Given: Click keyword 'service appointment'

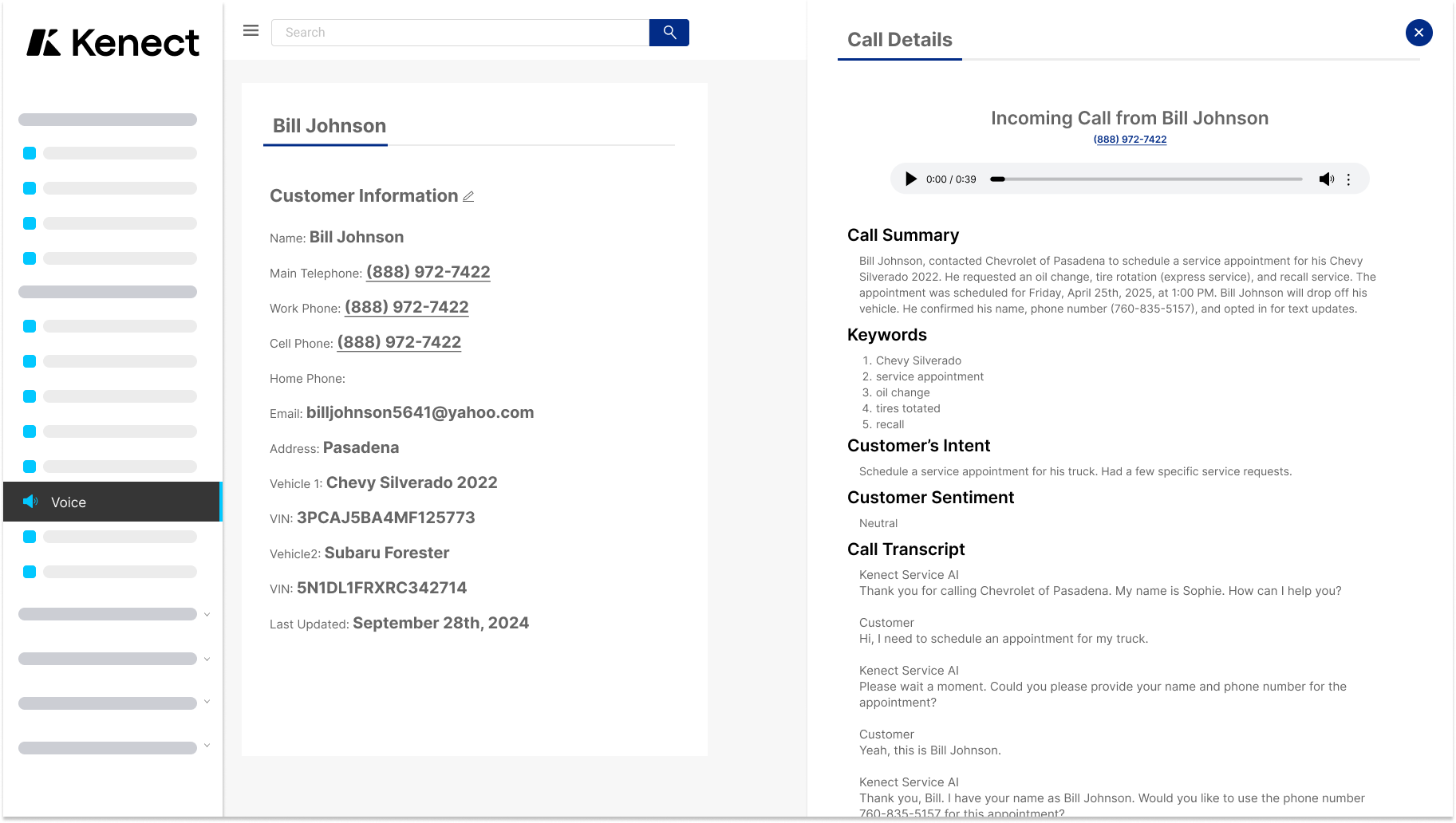Looking at the screenshot, I should point(929,376).
